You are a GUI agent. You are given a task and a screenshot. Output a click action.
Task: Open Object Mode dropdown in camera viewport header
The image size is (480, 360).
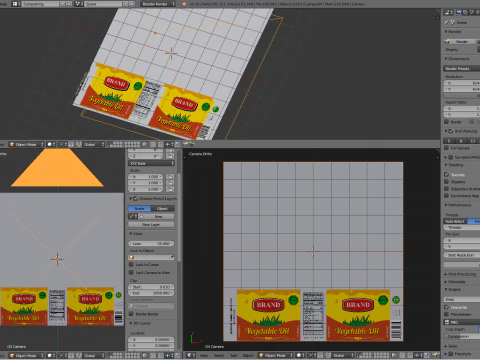pos(276,355)
